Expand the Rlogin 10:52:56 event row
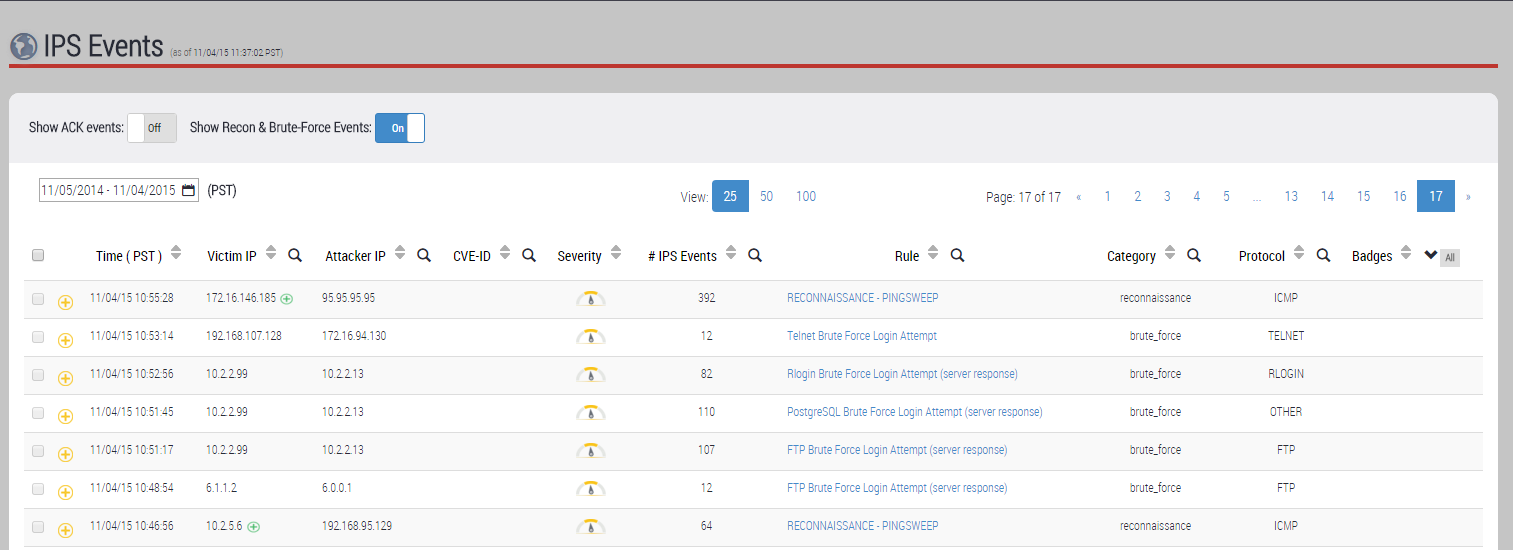This screenshot has height=550, width=1513. [66, 378]
